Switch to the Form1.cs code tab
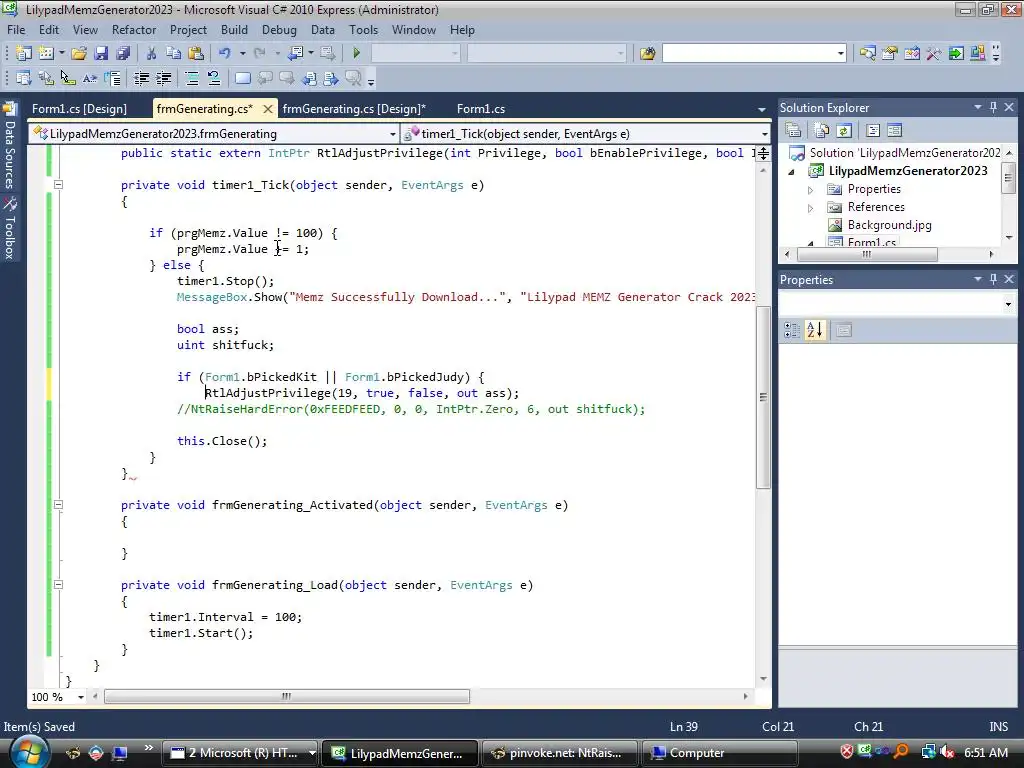The width and height of the screenshot is (1024, 768). [481, 109]
